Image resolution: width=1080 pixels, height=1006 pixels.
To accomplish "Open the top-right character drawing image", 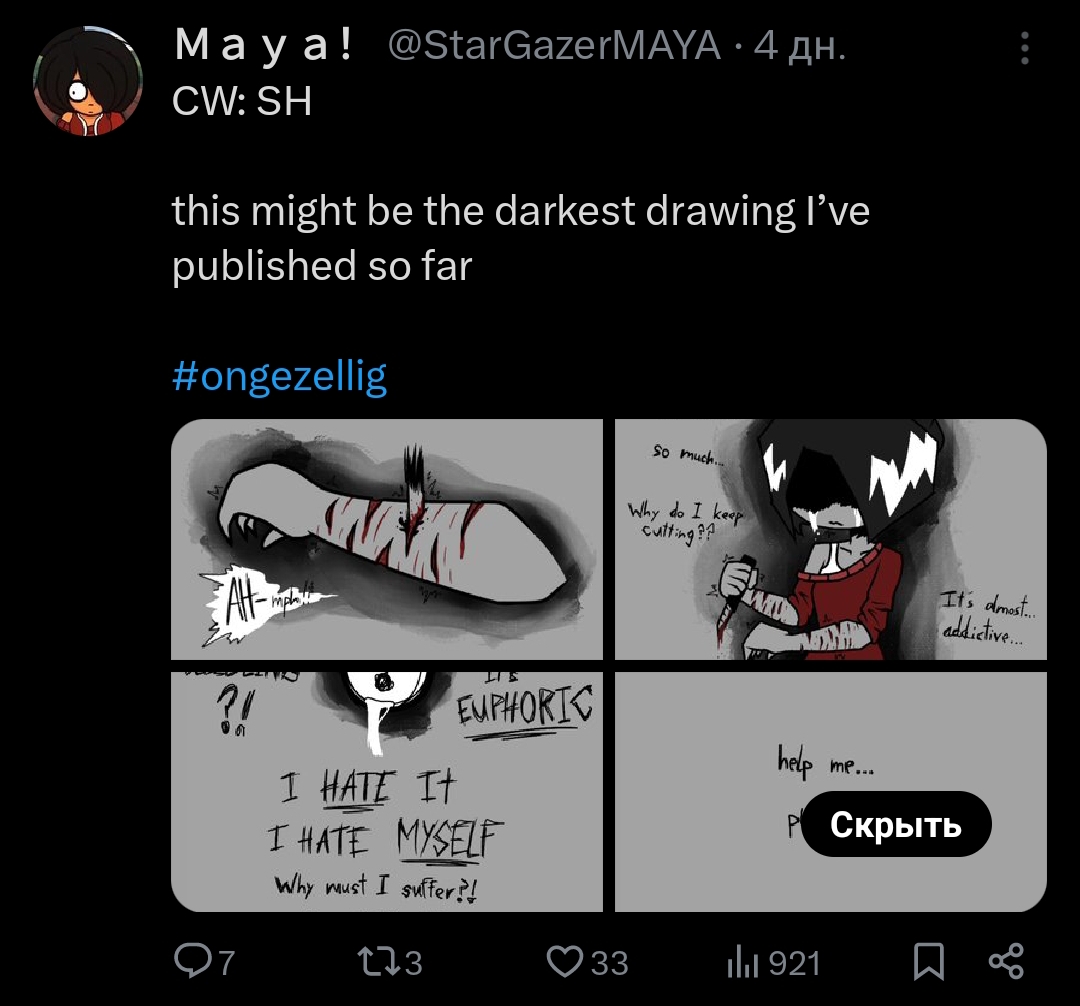I will [831, 539].
